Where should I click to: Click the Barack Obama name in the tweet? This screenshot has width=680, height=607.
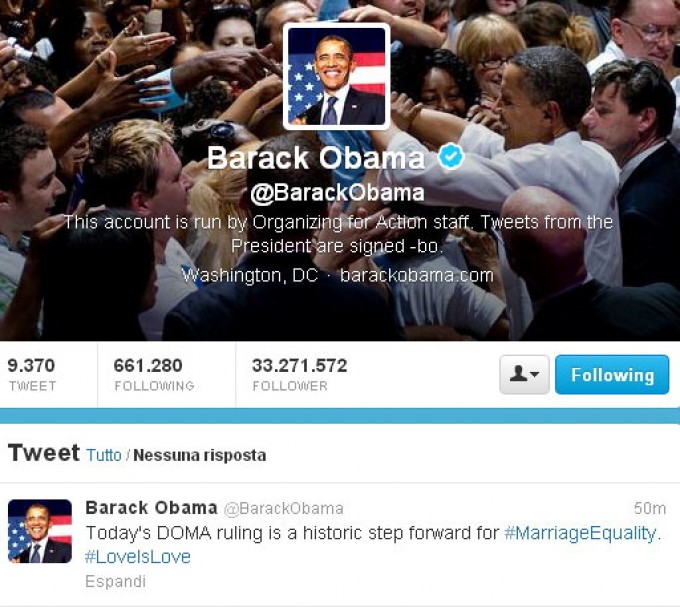[x=151, y=508]
